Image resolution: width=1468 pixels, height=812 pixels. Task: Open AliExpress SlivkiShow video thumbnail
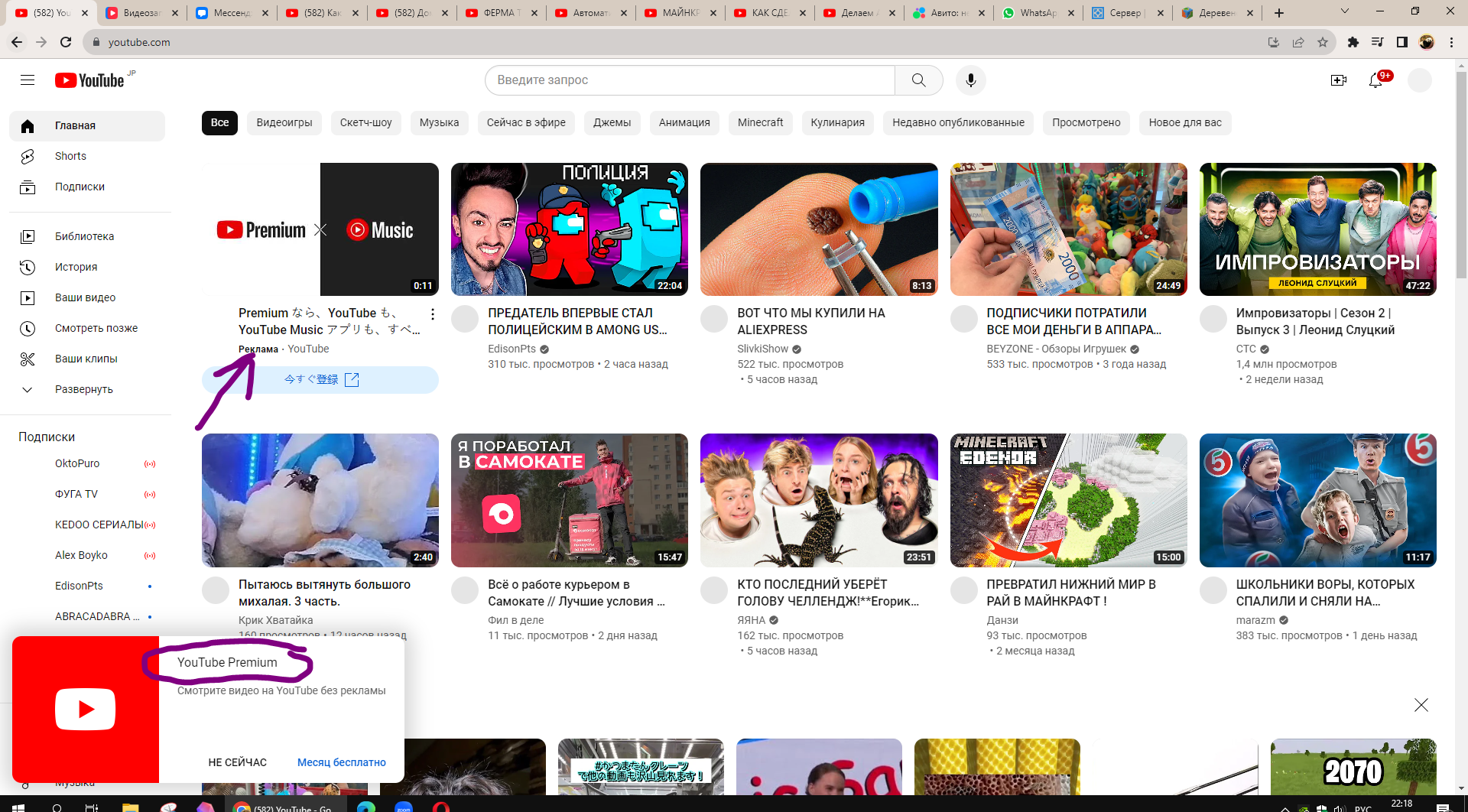(x=819, y=229)
